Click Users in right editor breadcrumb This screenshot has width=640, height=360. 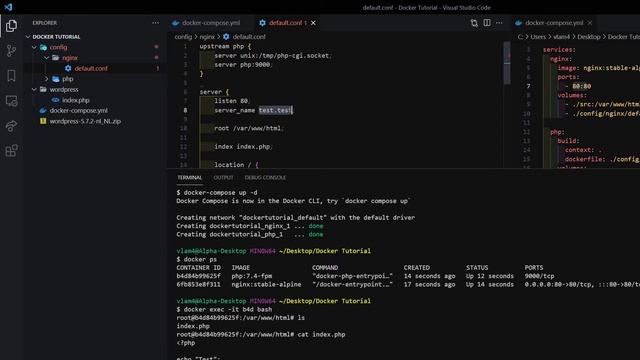(x=538, y=37)
